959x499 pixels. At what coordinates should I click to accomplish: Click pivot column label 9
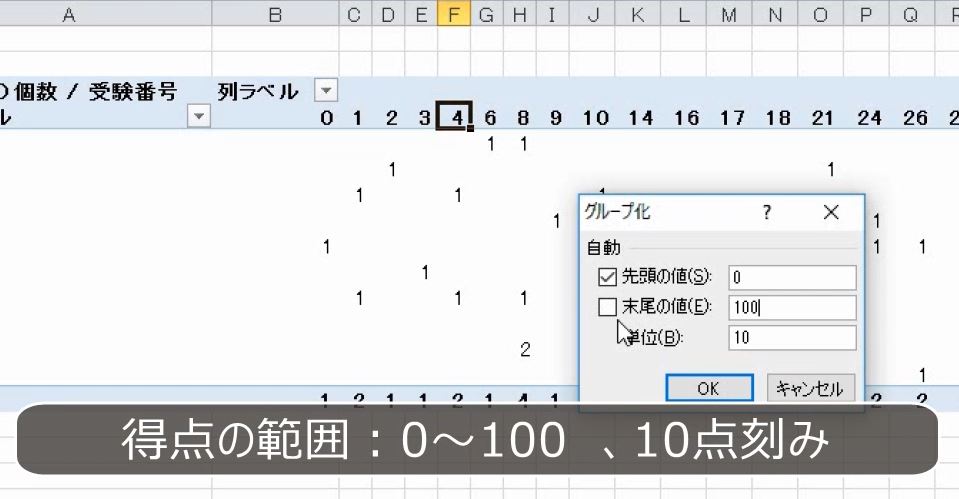556,117
